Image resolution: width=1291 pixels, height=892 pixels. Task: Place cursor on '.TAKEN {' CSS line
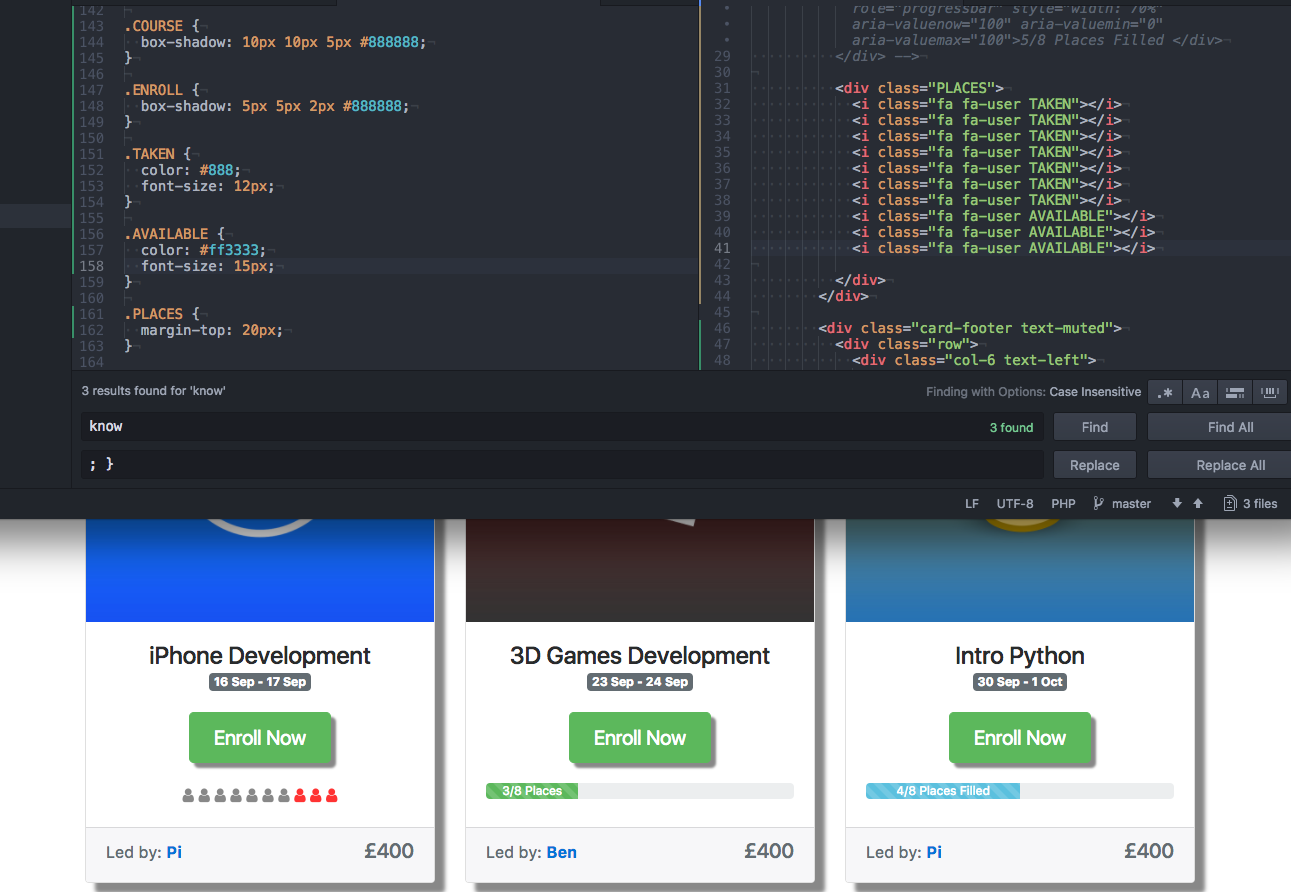pos(158,154)
